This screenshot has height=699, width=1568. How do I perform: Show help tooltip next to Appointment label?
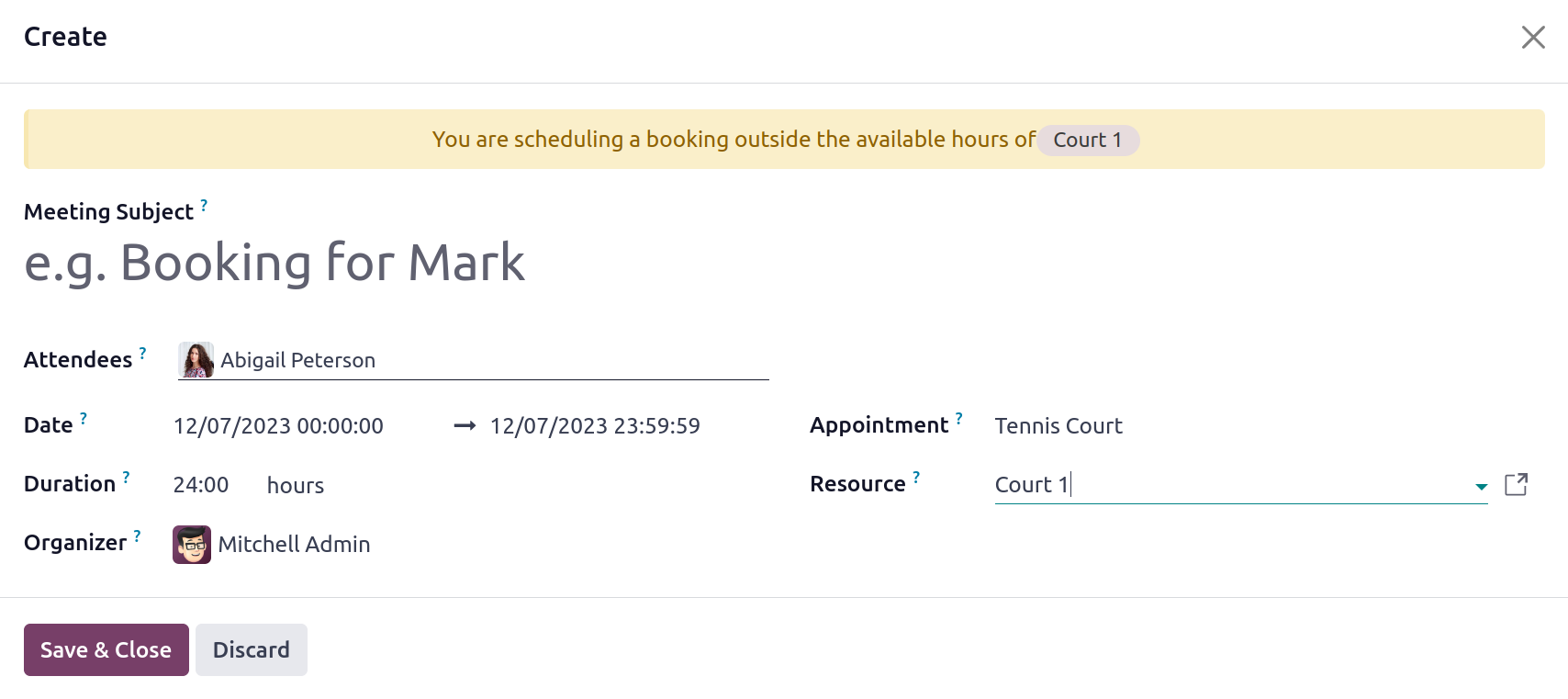pyautogui.click(x=958, y=419)
